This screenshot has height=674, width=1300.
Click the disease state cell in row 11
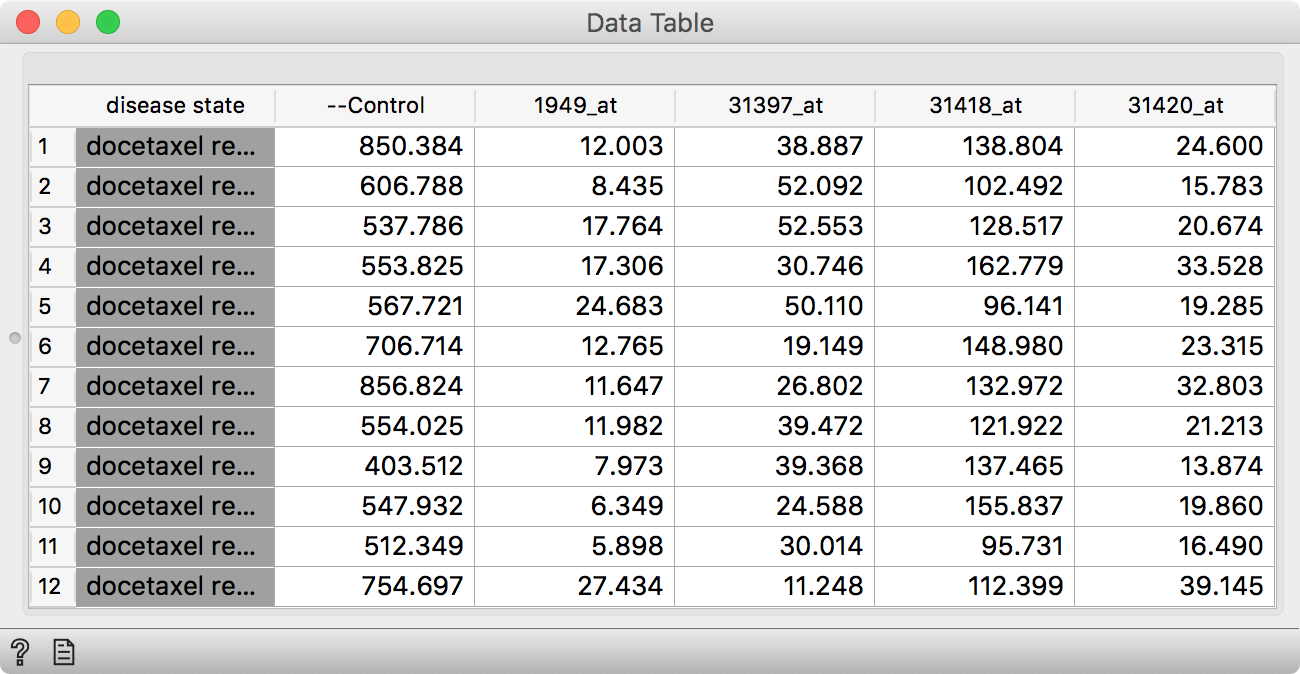tap(175, 546)
